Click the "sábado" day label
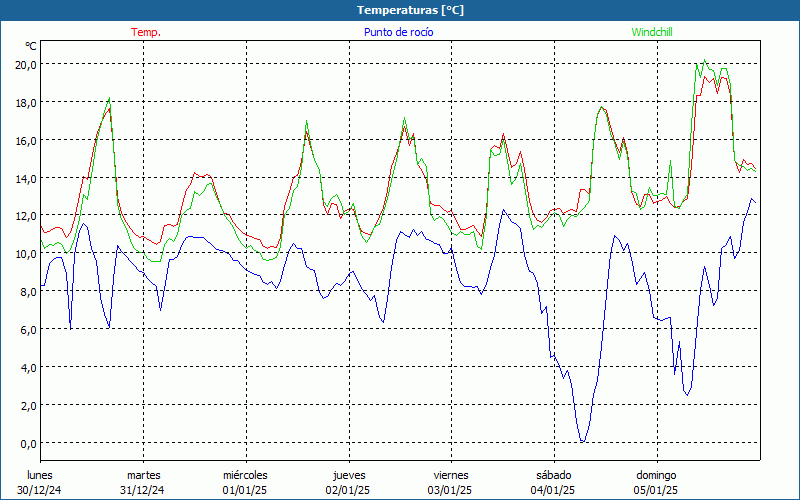This screenshot has width=800, height=500. point(554,475)
